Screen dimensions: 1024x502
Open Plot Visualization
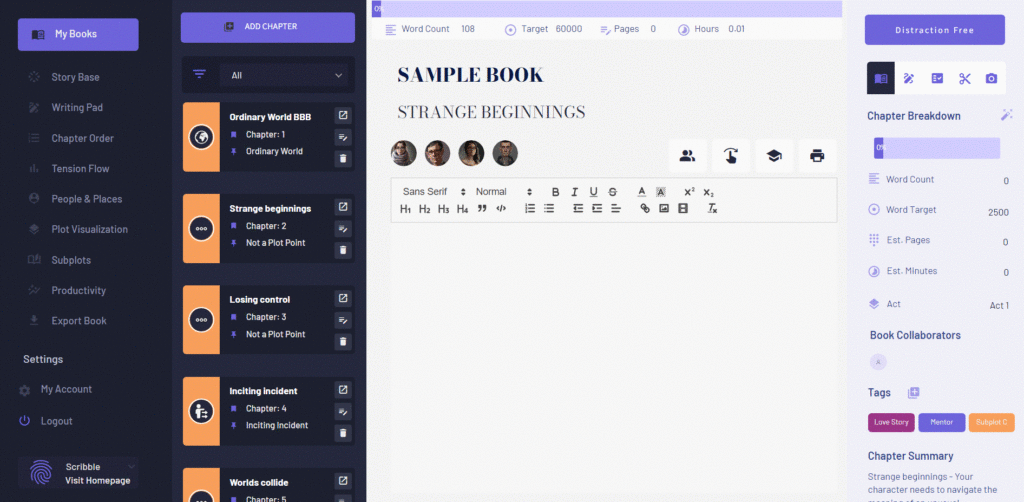89,229
